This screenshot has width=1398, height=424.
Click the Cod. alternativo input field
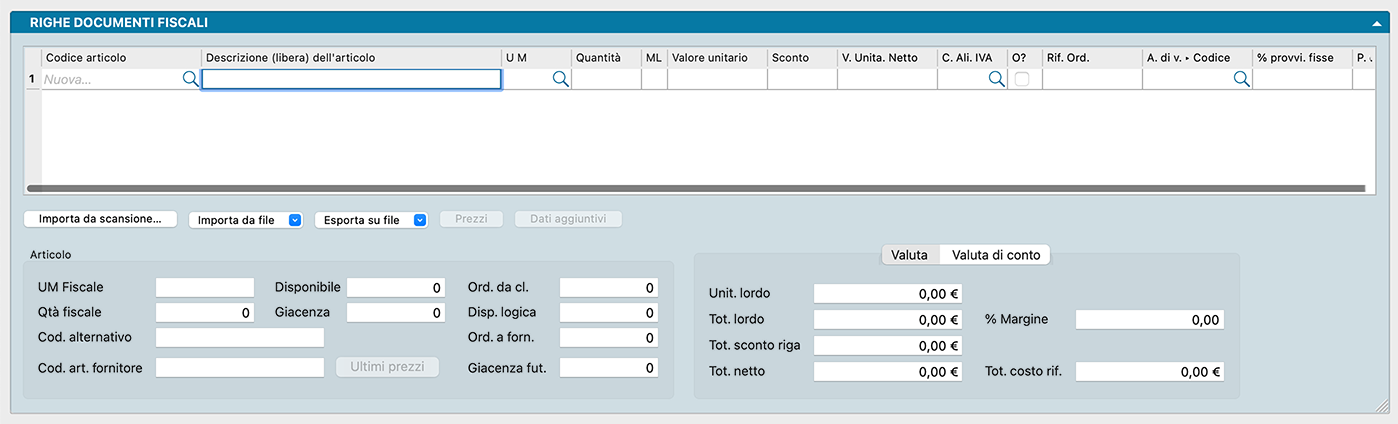pos(240,338)
